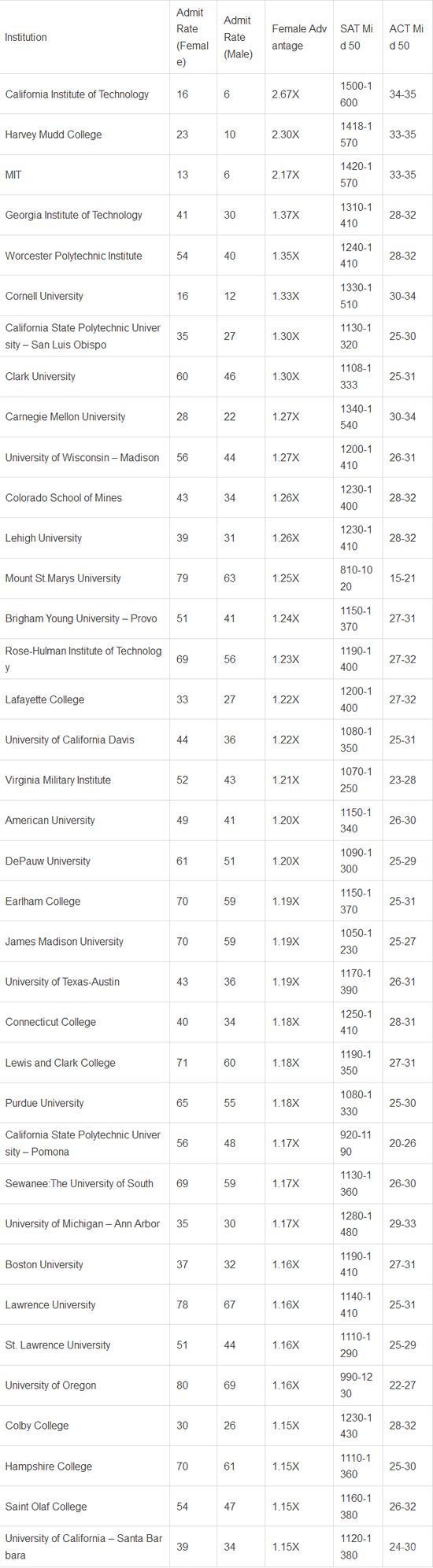This screenshot has width=433, height=1568.
Task: Select the Colorado School of Mines name
Action: pyautogui.click(x=64, y=498)
